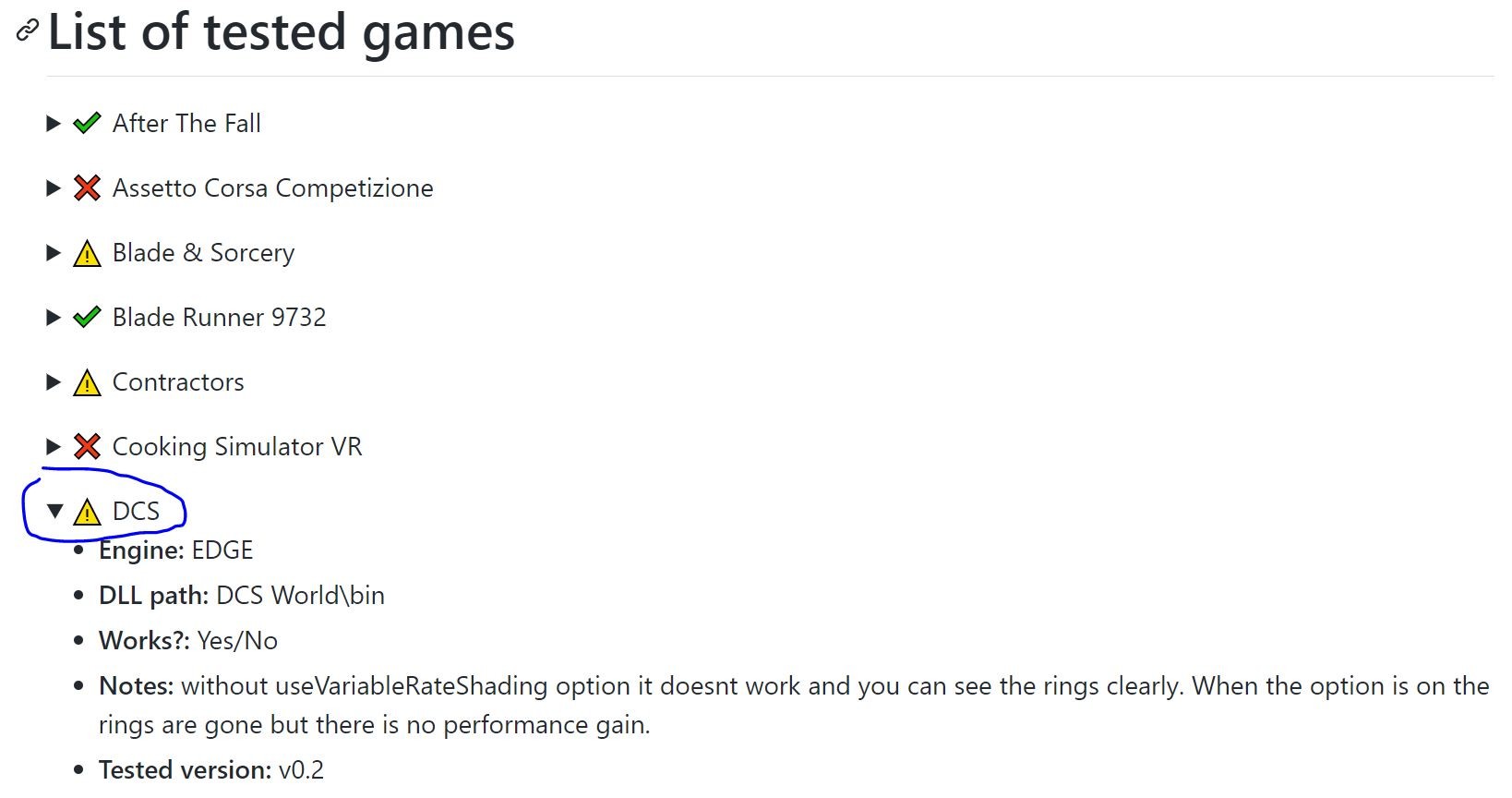1512x798 pixels.
Task: Collapse the DCS section arrow
Action: click(54, 511)
